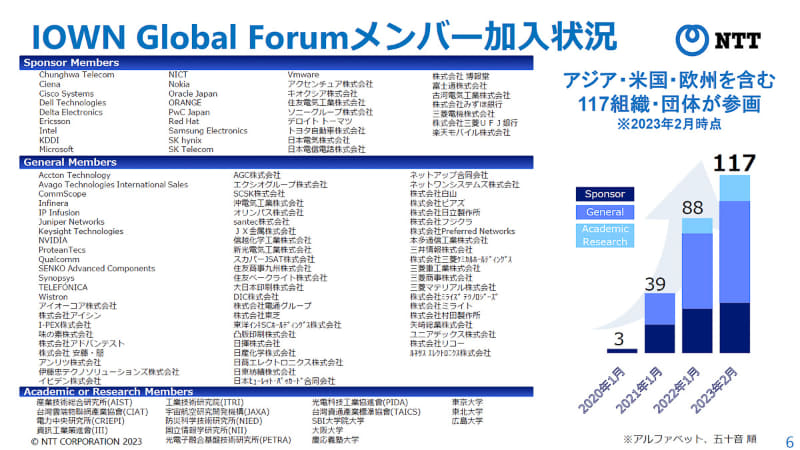800x450 pixels.
Task: Click CommScope in general members
Action: [62, 194]
